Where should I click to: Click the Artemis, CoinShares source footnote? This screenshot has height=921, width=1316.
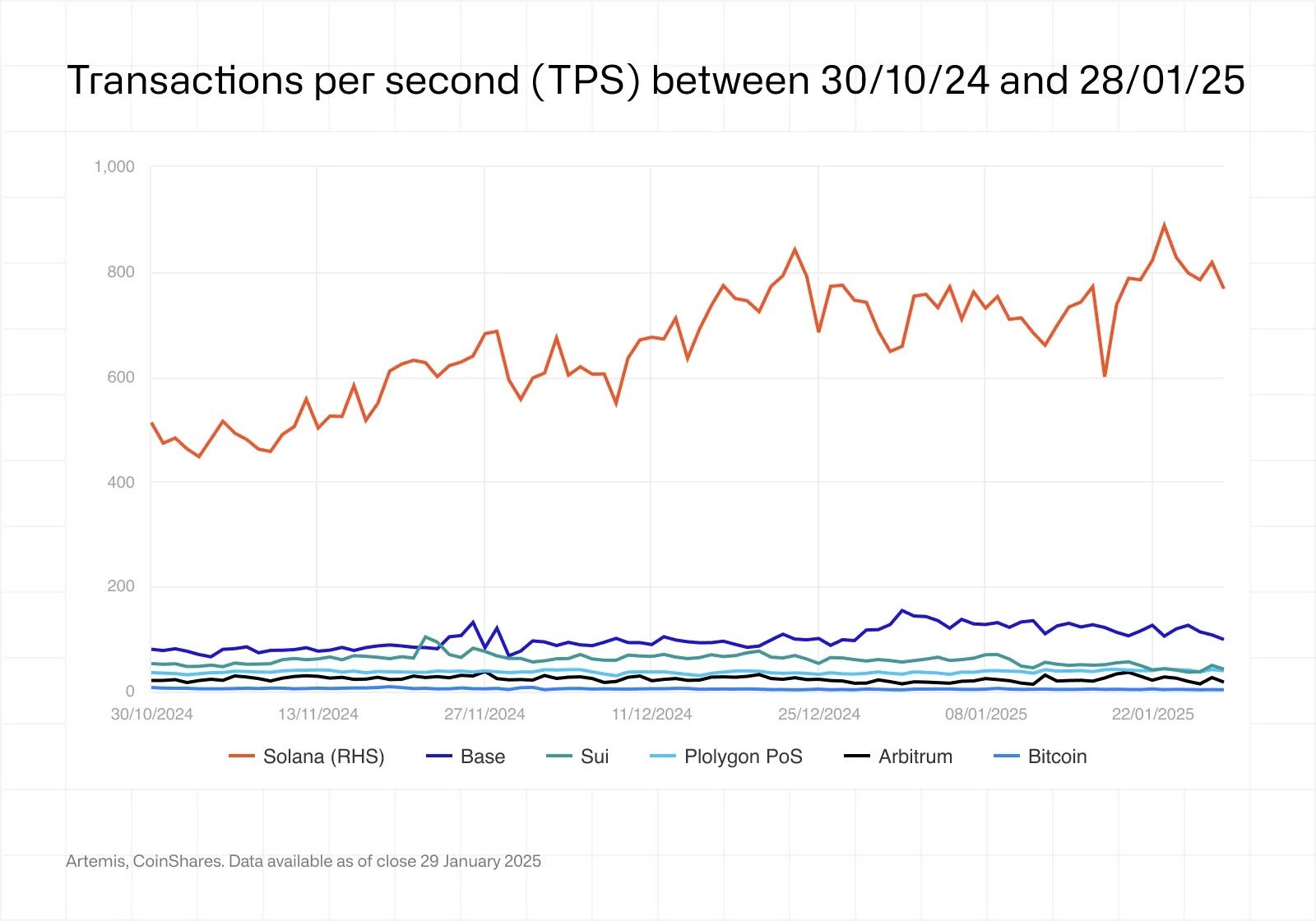pyautogui.click(x=304, y=861)
